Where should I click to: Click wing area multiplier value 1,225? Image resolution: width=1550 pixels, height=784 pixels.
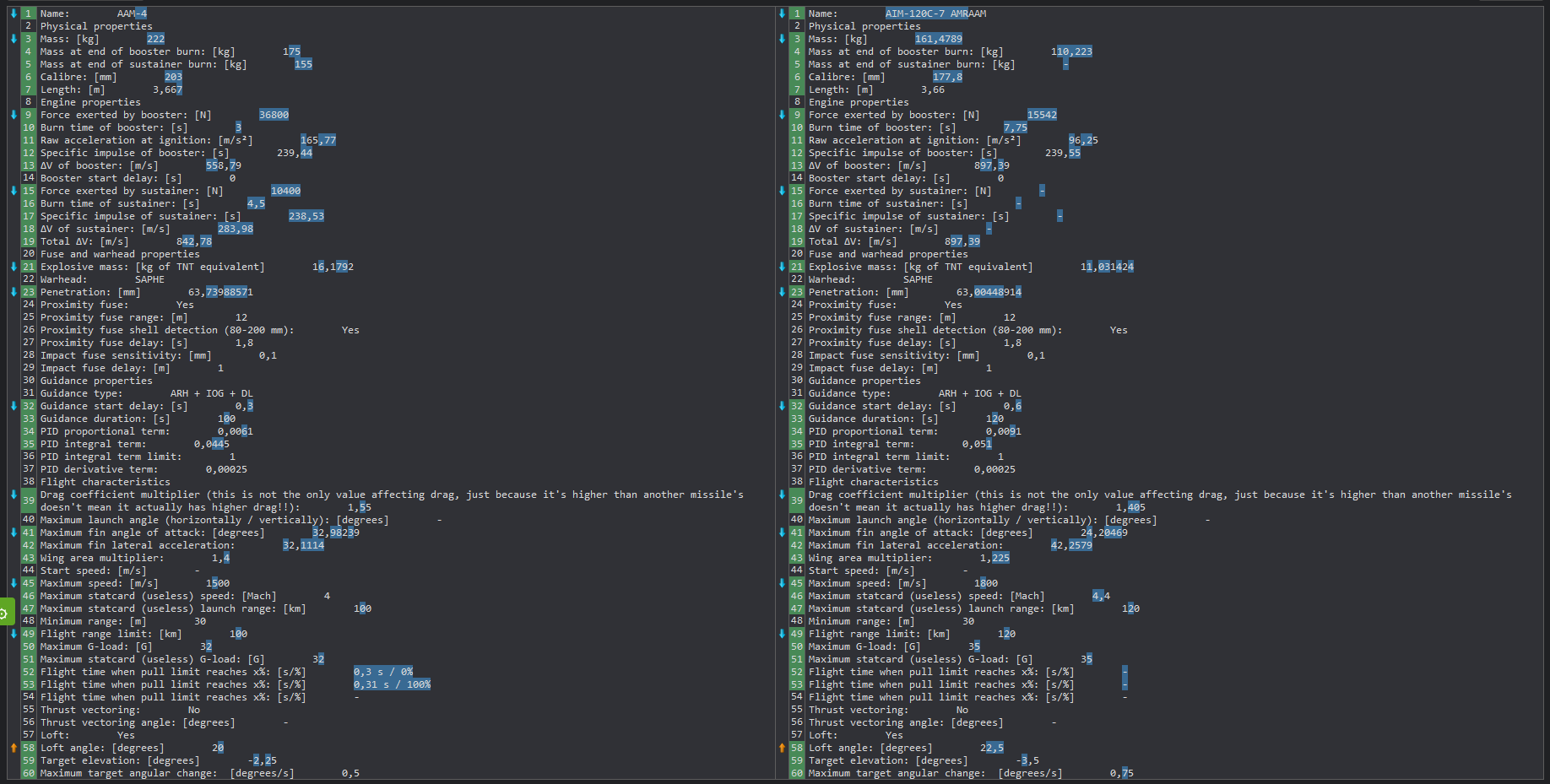click(994, 558)
